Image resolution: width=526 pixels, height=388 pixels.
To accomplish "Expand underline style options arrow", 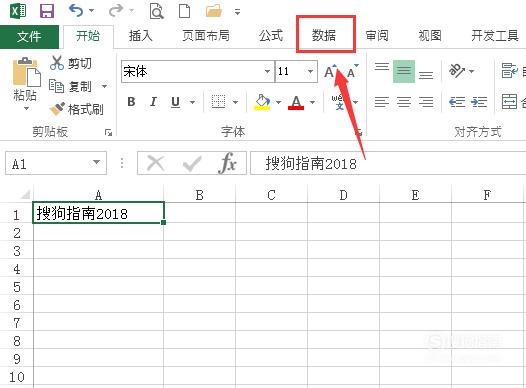I will 193,102.
